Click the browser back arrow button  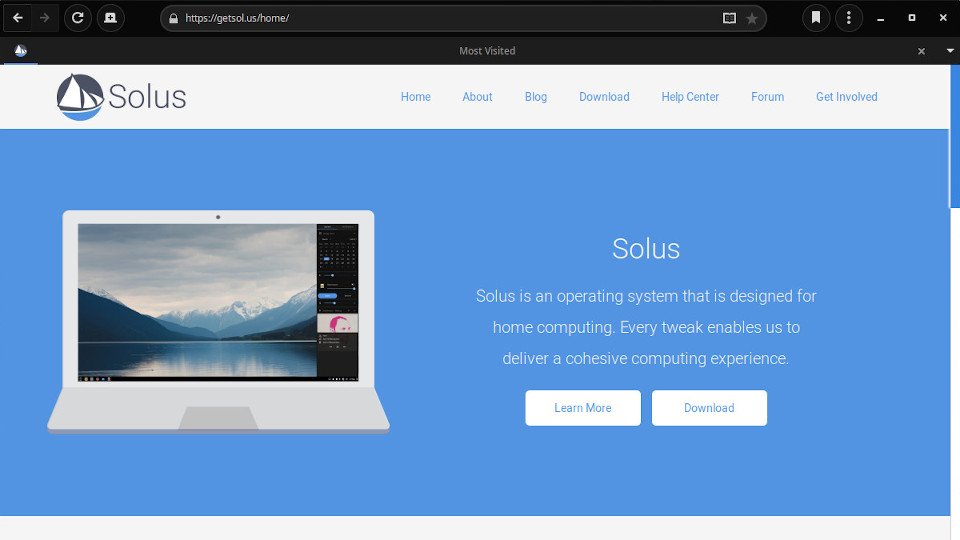point(18,18)
